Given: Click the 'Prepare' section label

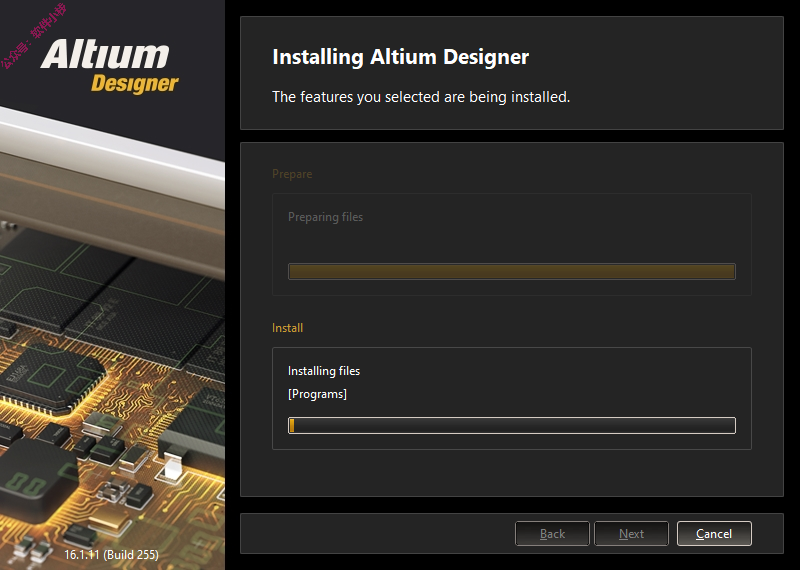Looking at the screenshot, I should (292, 174).
